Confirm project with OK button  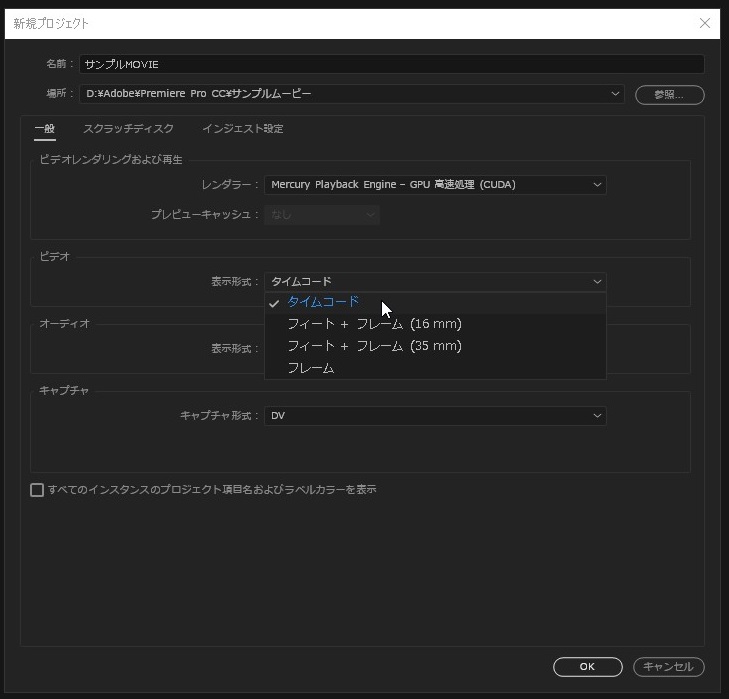point(587,666)
